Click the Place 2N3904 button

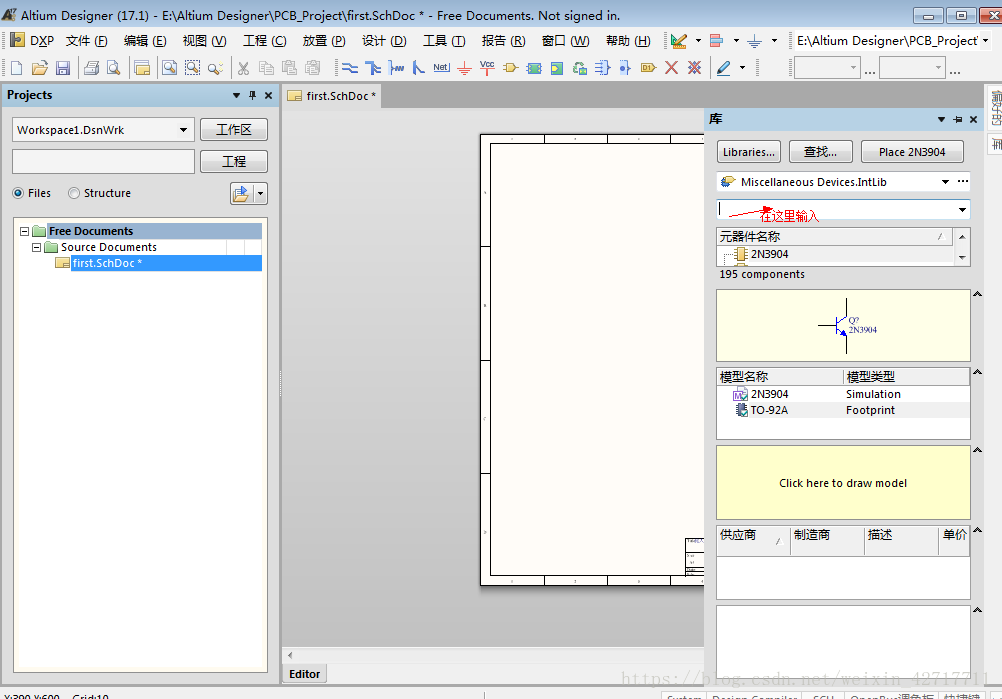[912, 152]
